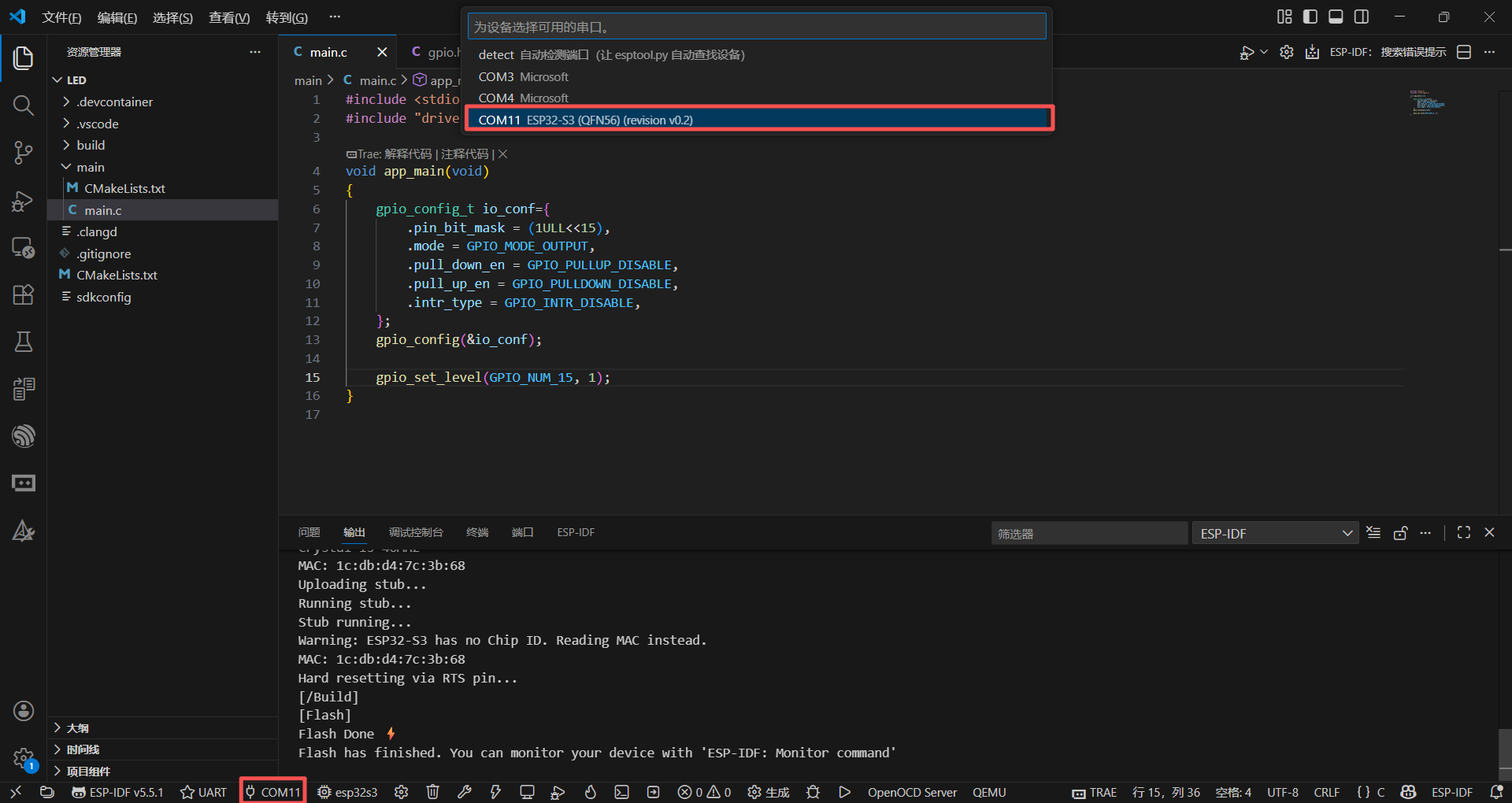Image resolution: width=1512 pixels, height=803 pixels.
Task: Switch to the 终端 terminal tab
Action: pos(477,533)
